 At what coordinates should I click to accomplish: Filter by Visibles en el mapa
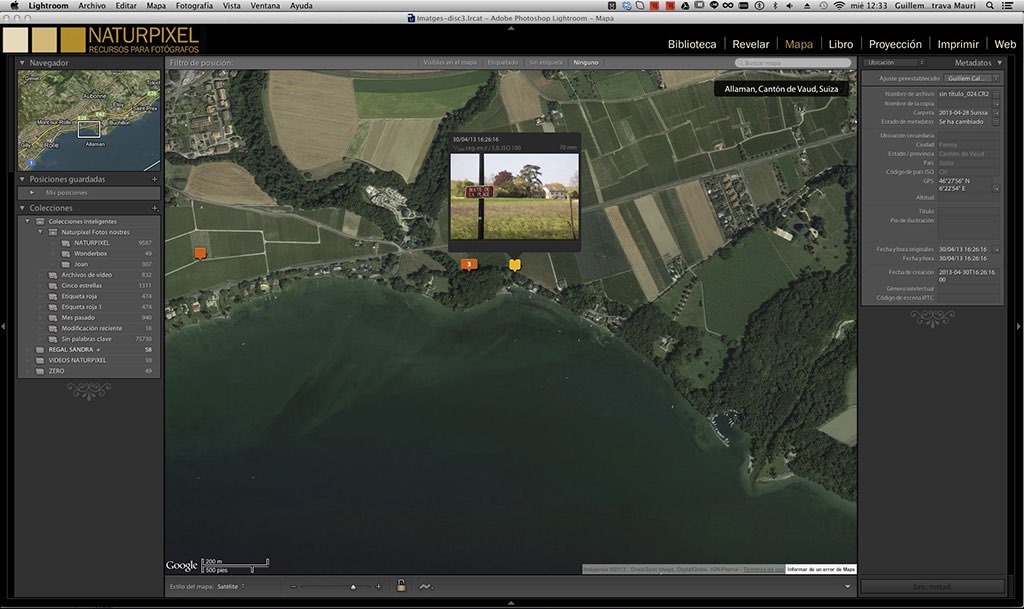450,63
